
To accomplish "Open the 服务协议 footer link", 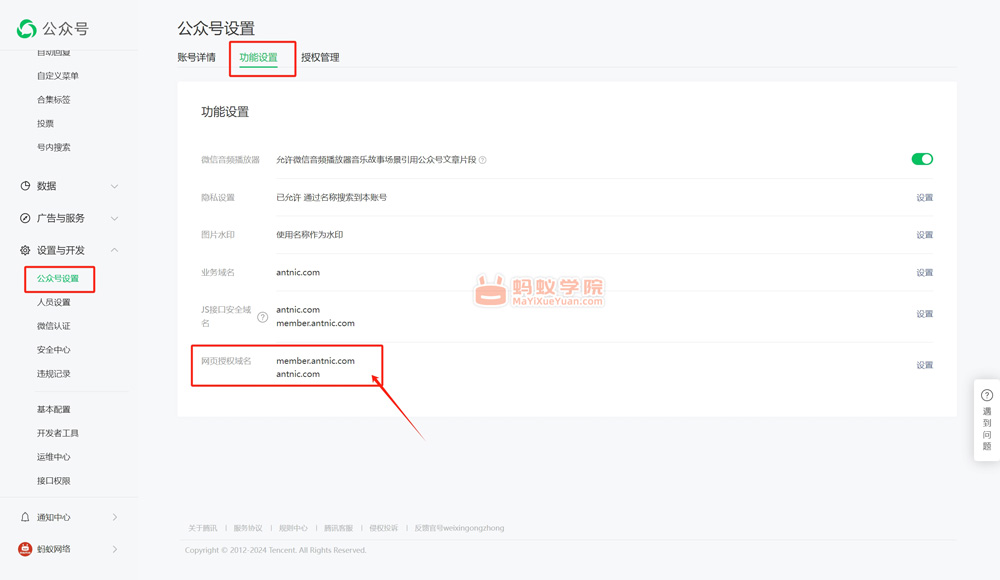I will [x=248, y=528].
